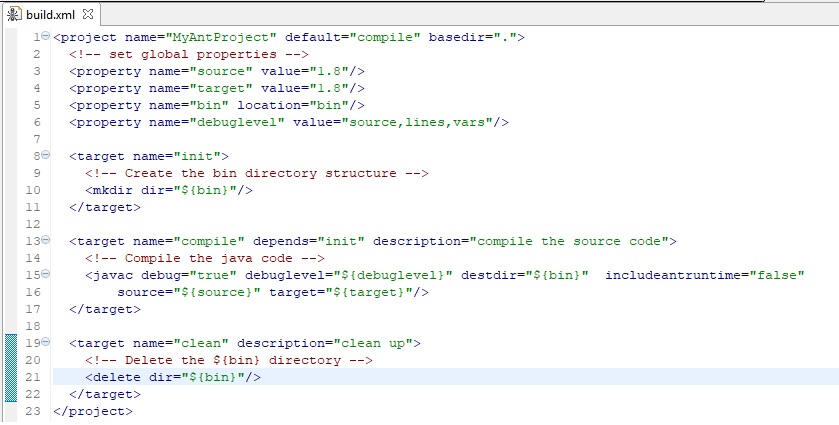Click the project name "MyAntProject"
This screenshot has width=839, height=425.
pyautogui.click(x=221, y=37)
